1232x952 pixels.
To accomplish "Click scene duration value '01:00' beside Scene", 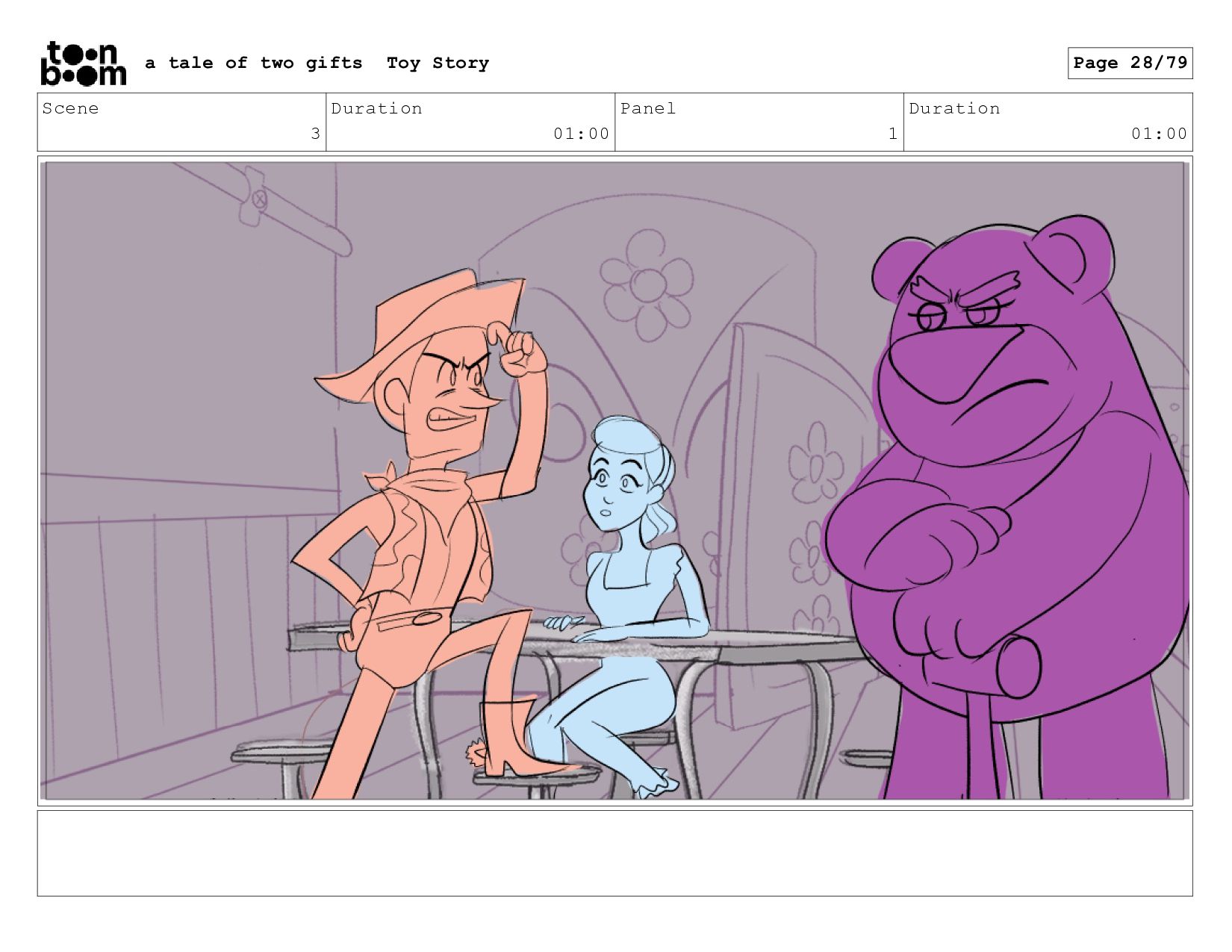I will 581,134.
